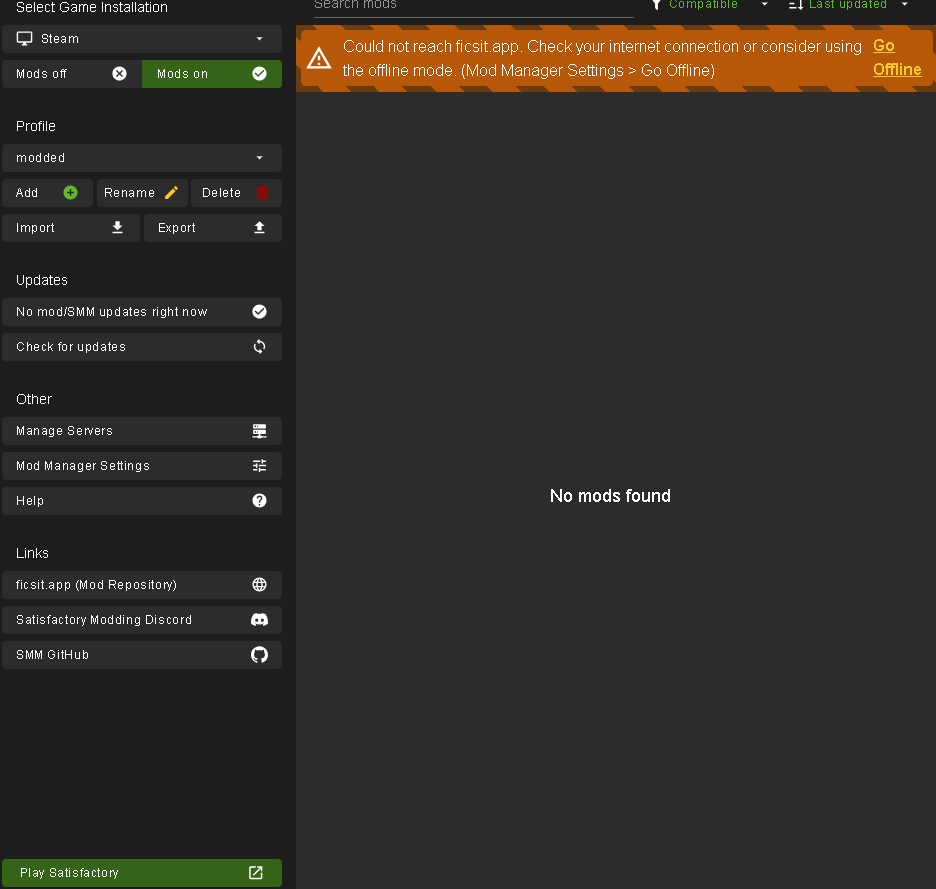
Task: Click the Profile section heading
Action: click(36, 126)
